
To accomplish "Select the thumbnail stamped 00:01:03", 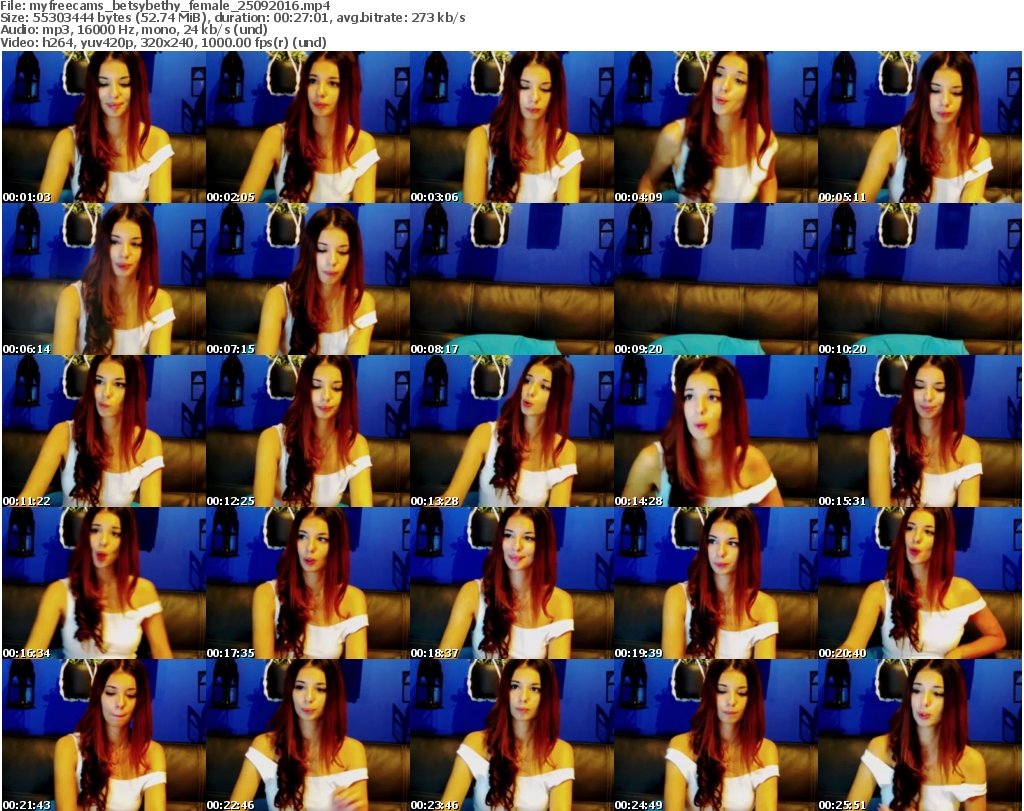I will [x=104, y=127].
